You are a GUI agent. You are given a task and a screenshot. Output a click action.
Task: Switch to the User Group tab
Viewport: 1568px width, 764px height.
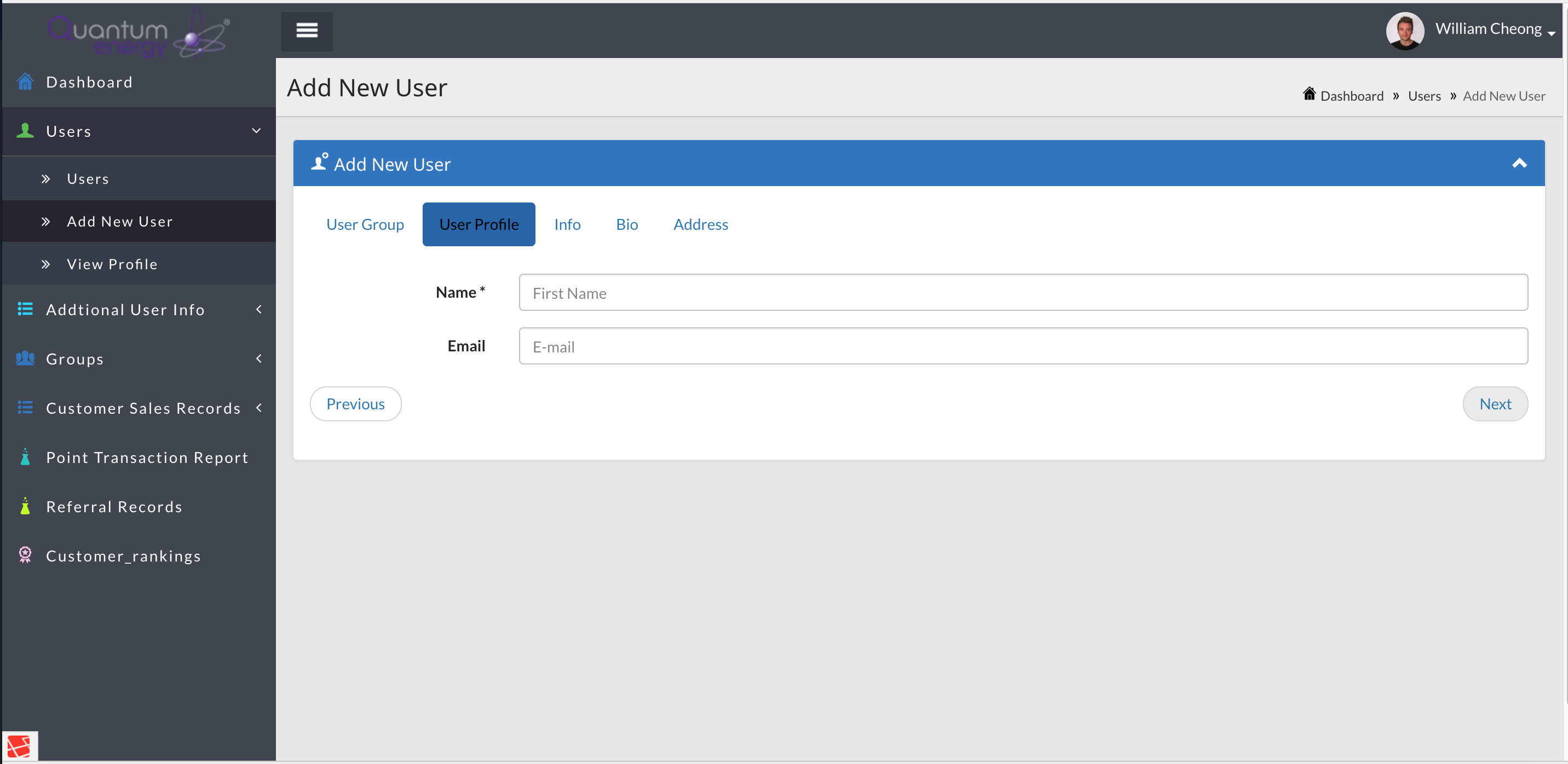pos(365,224)
